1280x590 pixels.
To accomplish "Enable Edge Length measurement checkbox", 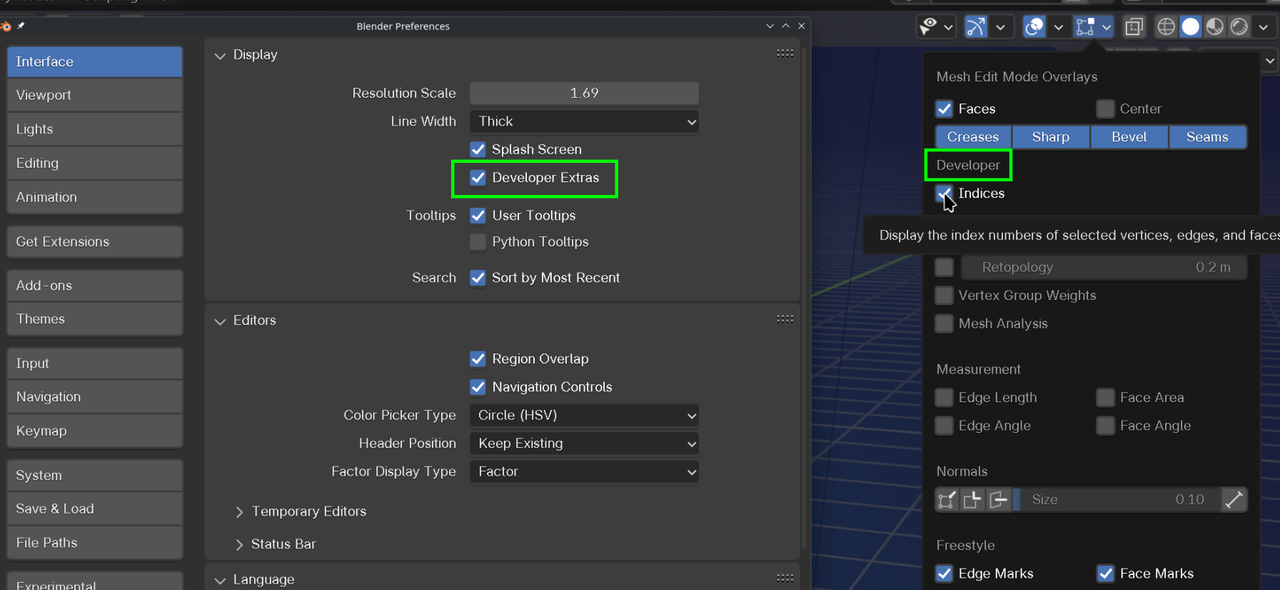I will [944, 397].
